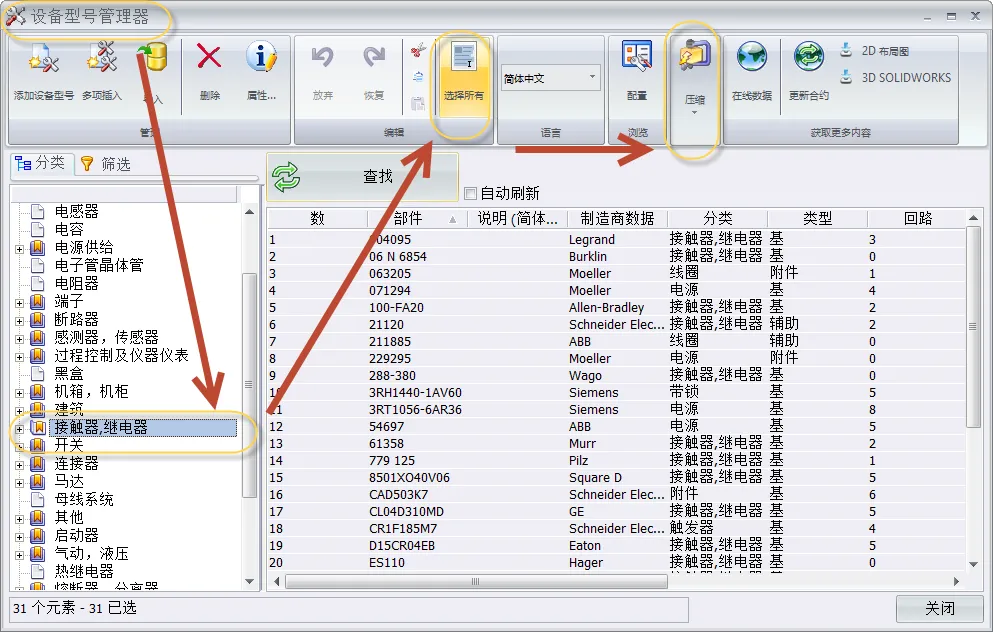The height and width of the screenshot is (632, 993).
Task: Select the 母线系统 tree item
Action: point(84,499)
